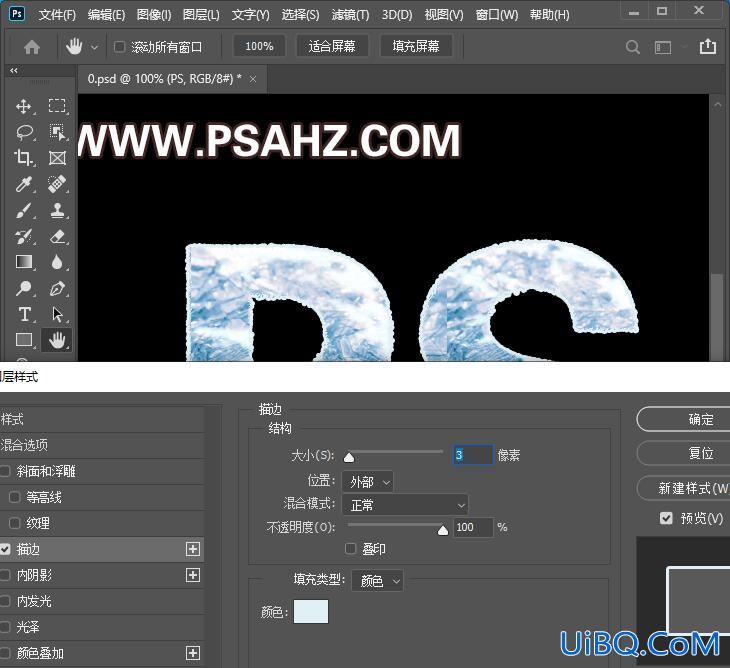Enable 内发光 style checkbox
Image resolution: width=730 pixels, height=668 pixels.
pyautogui.click(x=5, y=601)
